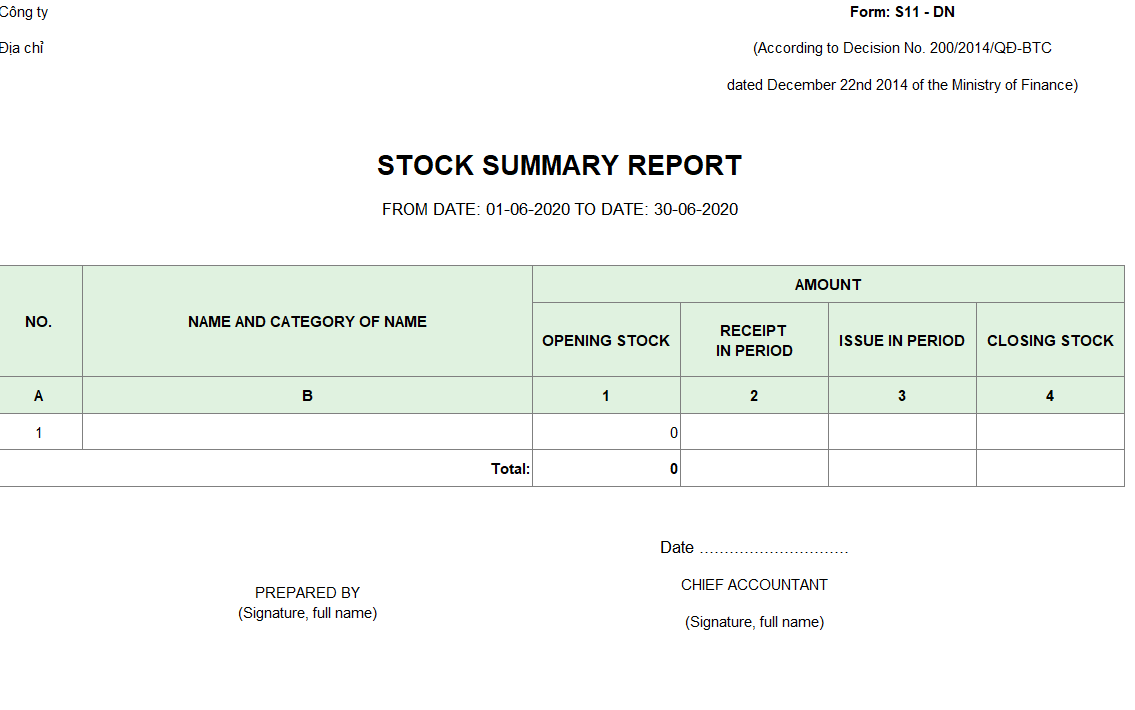Select NAME AND CATEGORY OF NAME header
The width and height of the screenshot is (1135, 710).
[308, 321]
